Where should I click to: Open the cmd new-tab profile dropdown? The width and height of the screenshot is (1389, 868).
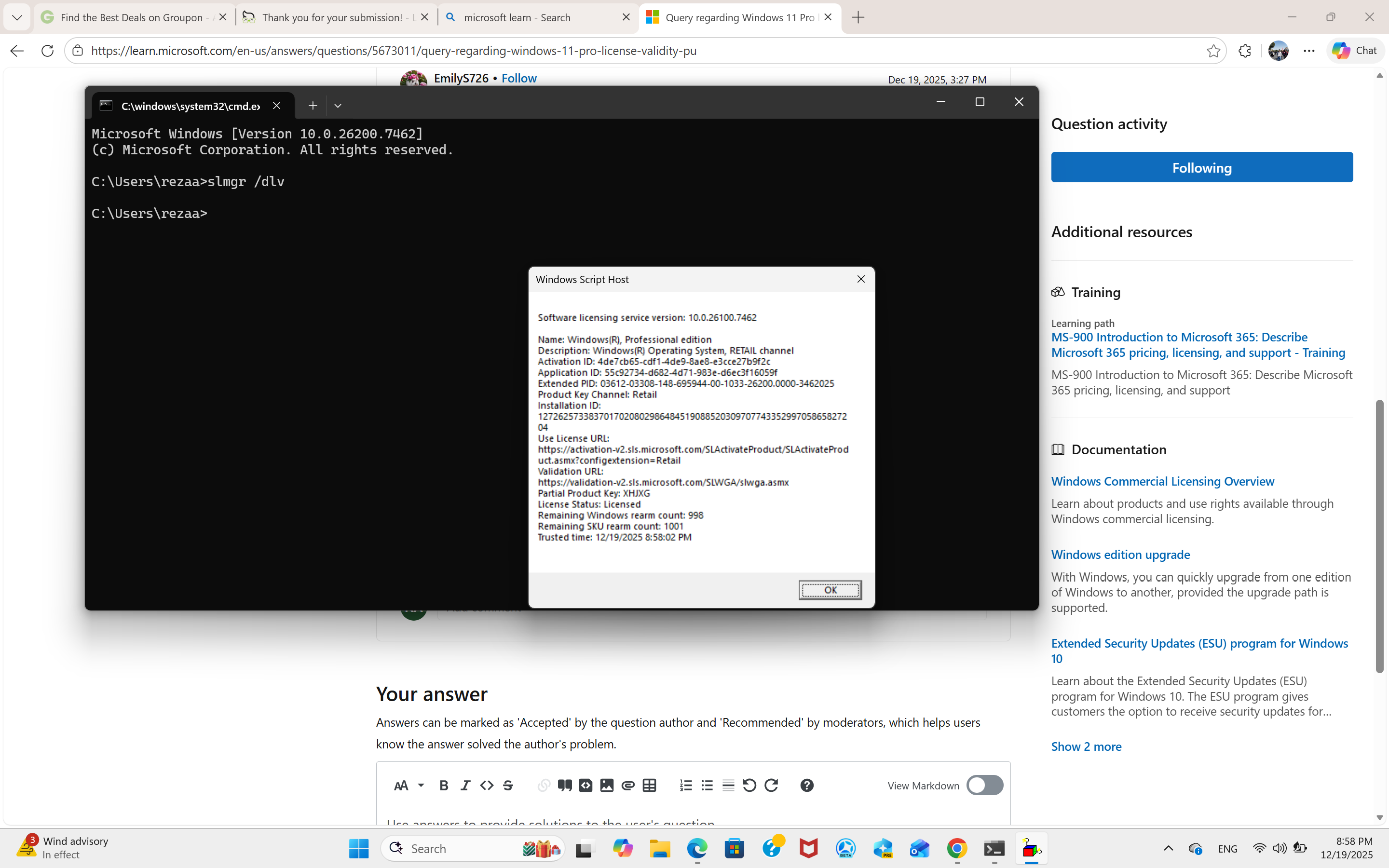(338, 106)
